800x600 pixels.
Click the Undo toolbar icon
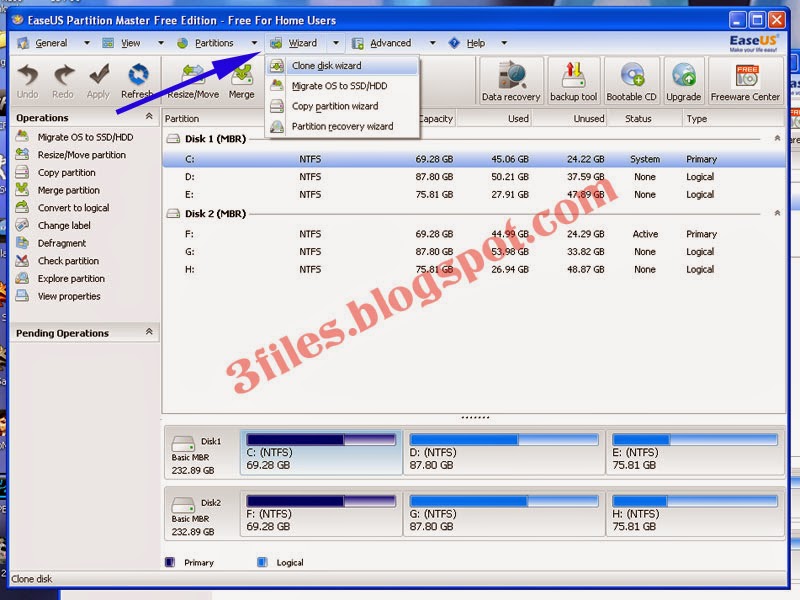click(28, 82)
